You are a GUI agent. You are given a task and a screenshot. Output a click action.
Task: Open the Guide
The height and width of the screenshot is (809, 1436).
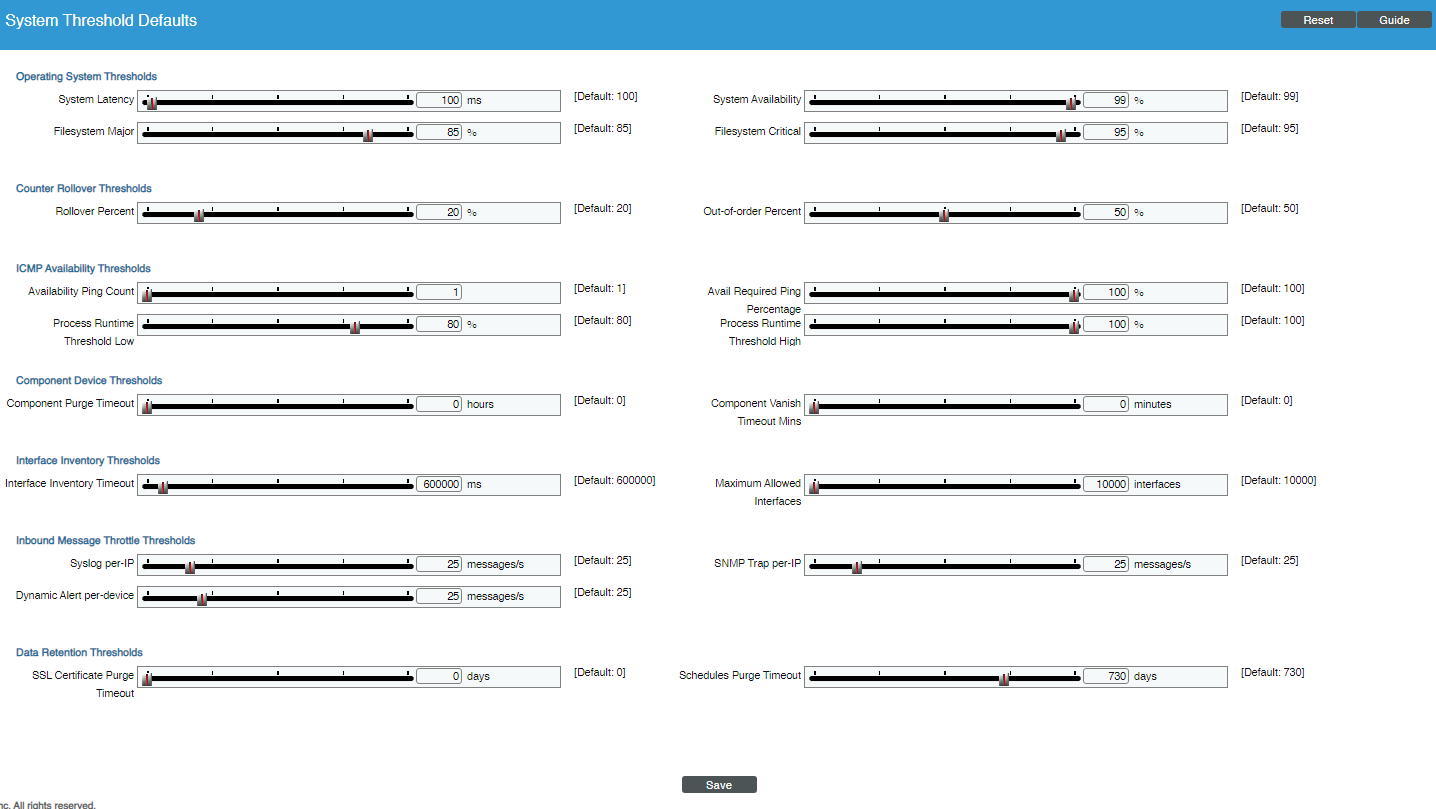[1394, 19]
